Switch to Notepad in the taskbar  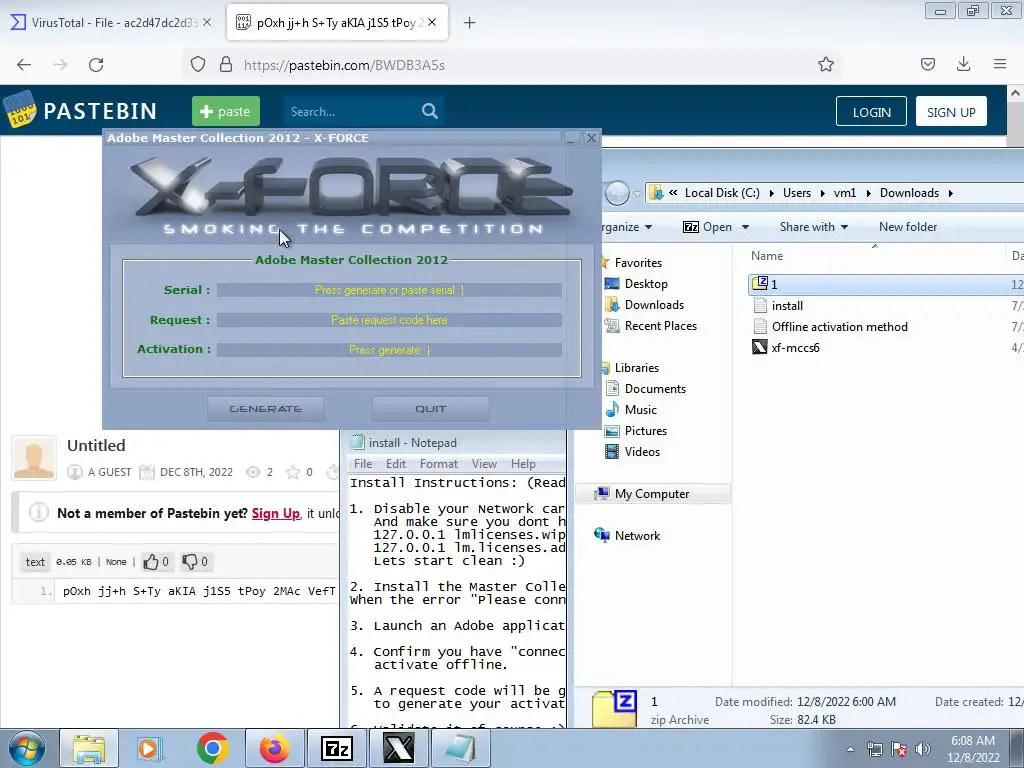click(x=460, y=748)
